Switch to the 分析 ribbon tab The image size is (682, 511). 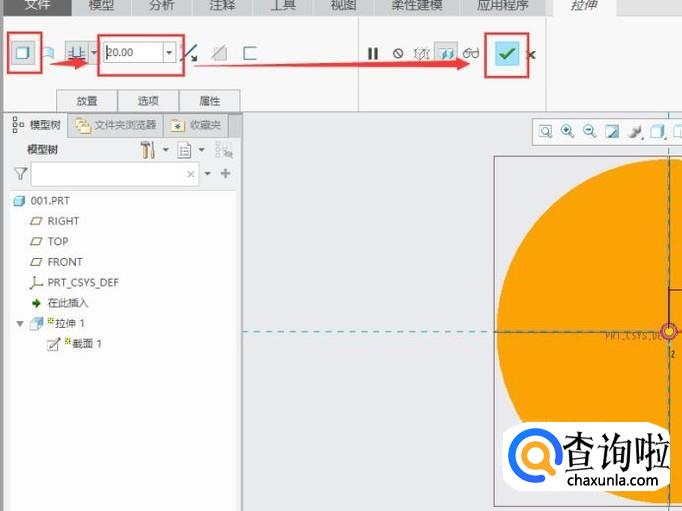tap(161, 6)
